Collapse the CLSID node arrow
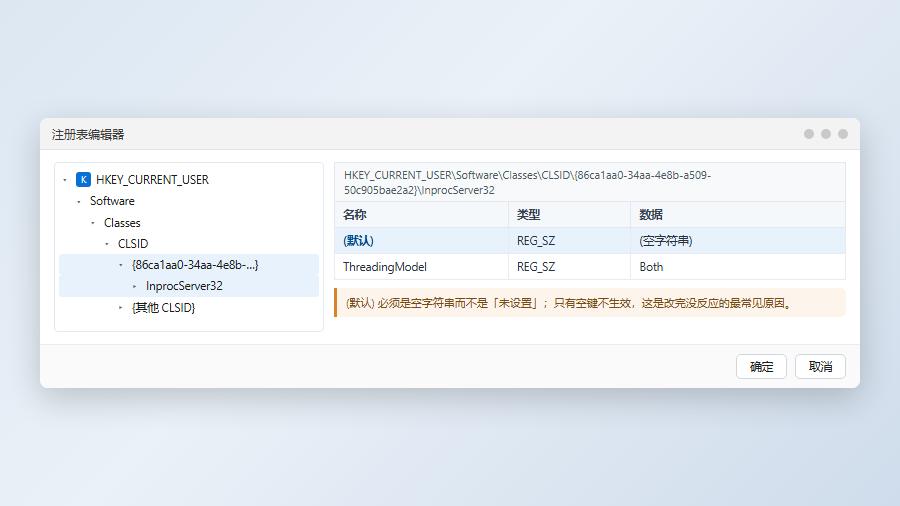This screenshot has width=900, height=506. [x=107, y=244]
